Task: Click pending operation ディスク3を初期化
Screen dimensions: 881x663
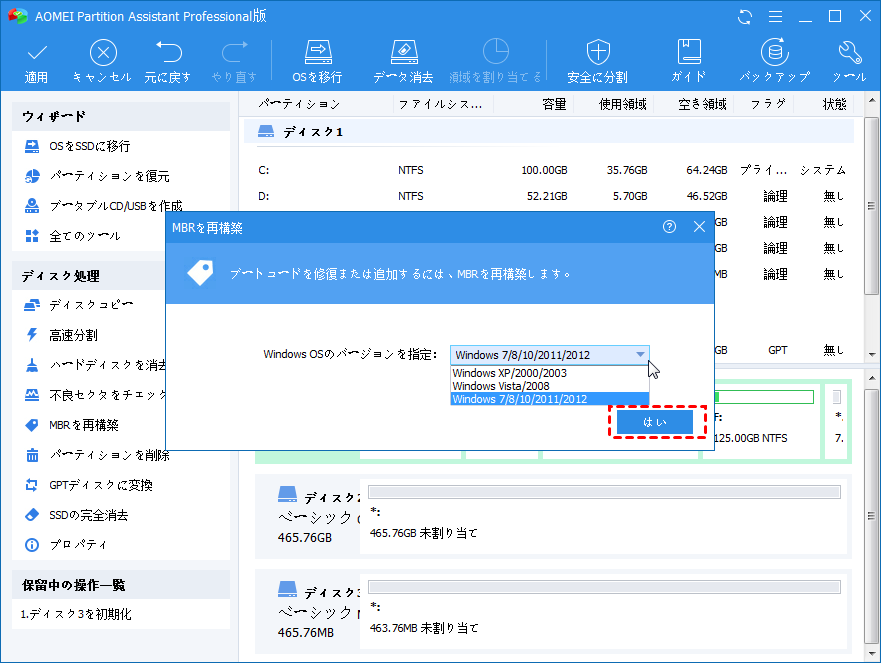Action: click(x=76, y=614)
